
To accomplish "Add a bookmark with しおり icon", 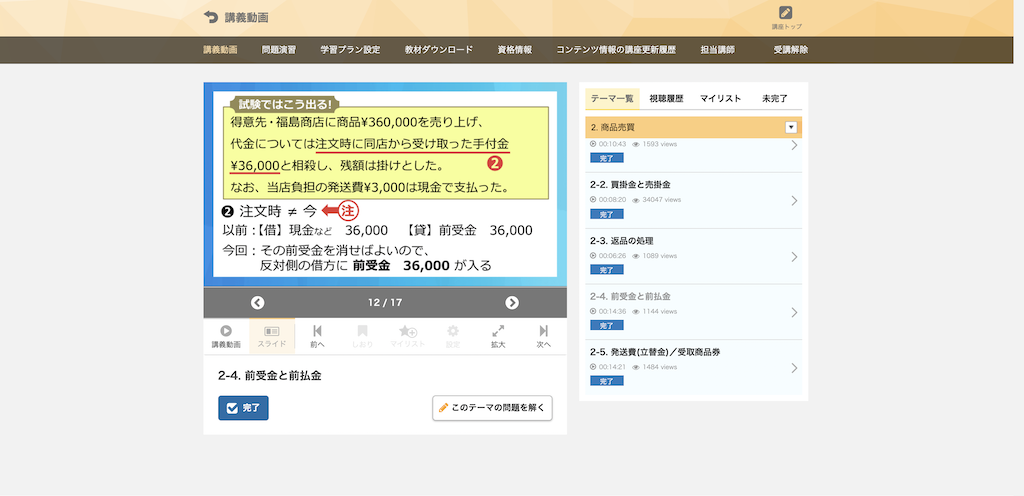I will click(x=362, y=336).
